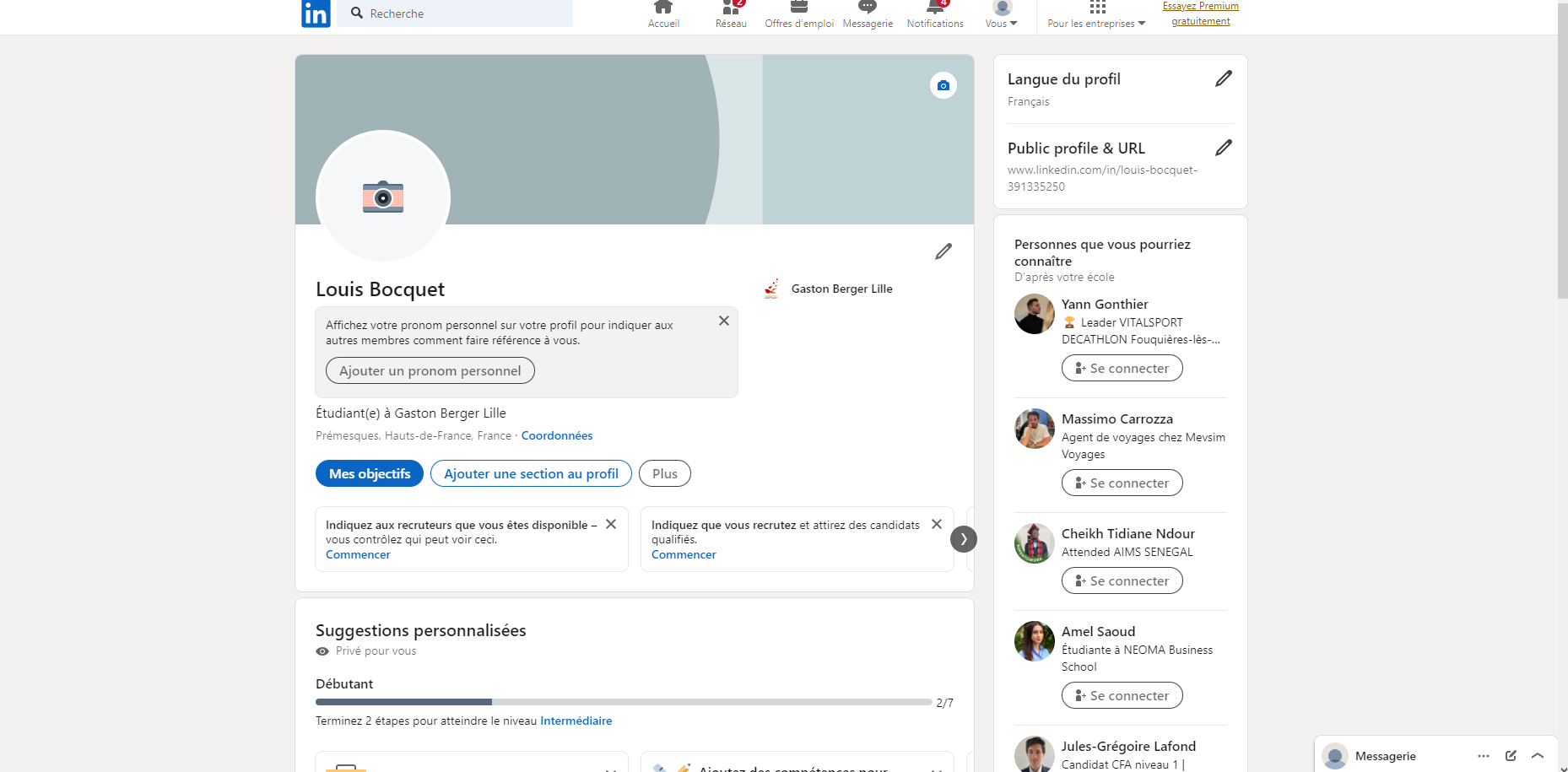Close the recruiter availability card
The width and height of the screenshot is (1568, 772).
point(611,524)
